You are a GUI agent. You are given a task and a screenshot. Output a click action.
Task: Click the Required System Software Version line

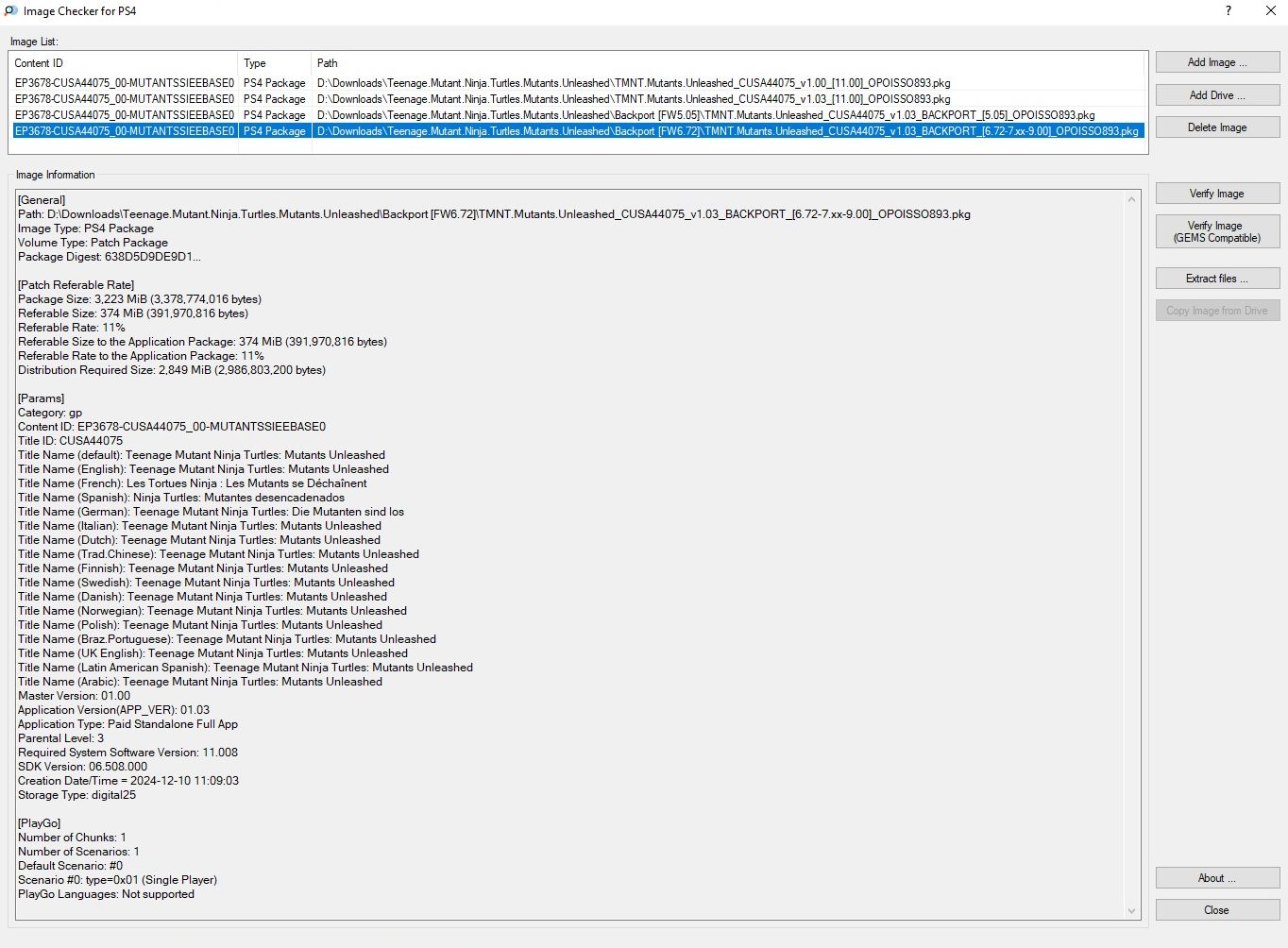coord(128,753)
